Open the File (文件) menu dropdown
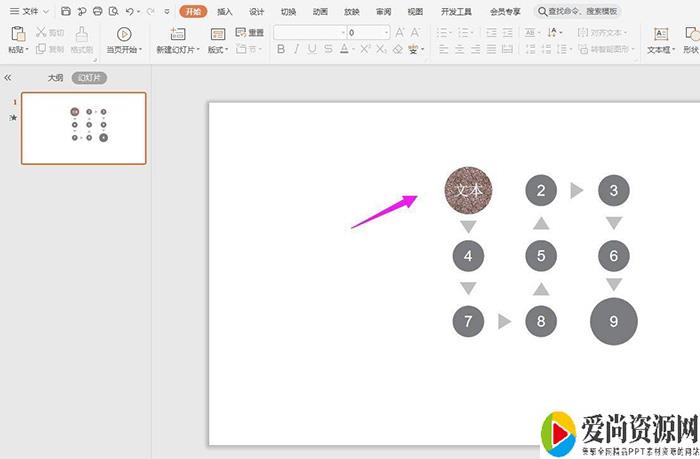The height and width of the screenshot is (459, 700). (30, 11)
